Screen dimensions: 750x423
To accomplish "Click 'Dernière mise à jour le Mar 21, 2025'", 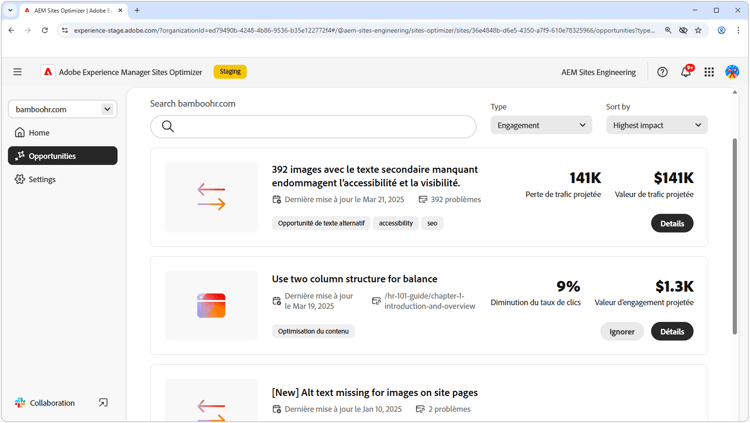I will (x=344, y=200).
